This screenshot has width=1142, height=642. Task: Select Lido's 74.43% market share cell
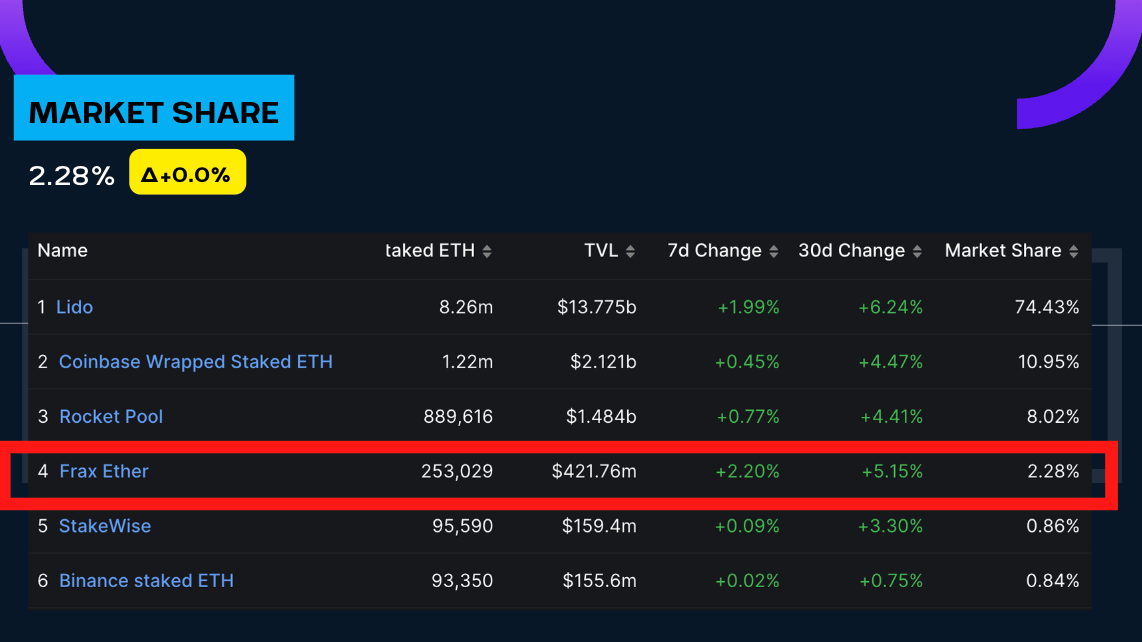pos(1047,307)
